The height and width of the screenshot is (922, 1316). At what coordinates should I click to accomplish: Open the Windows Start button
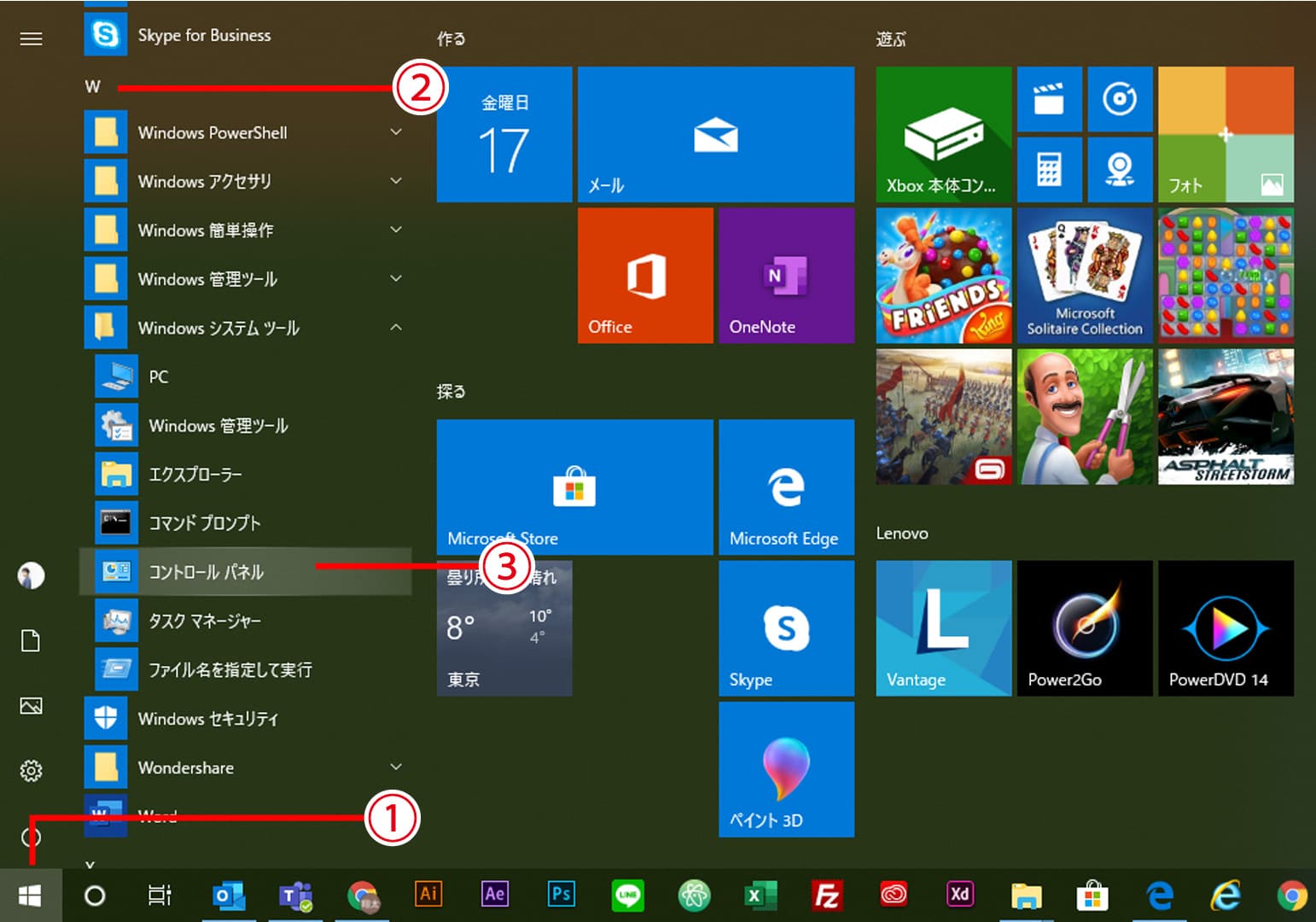tap(31, 896)
